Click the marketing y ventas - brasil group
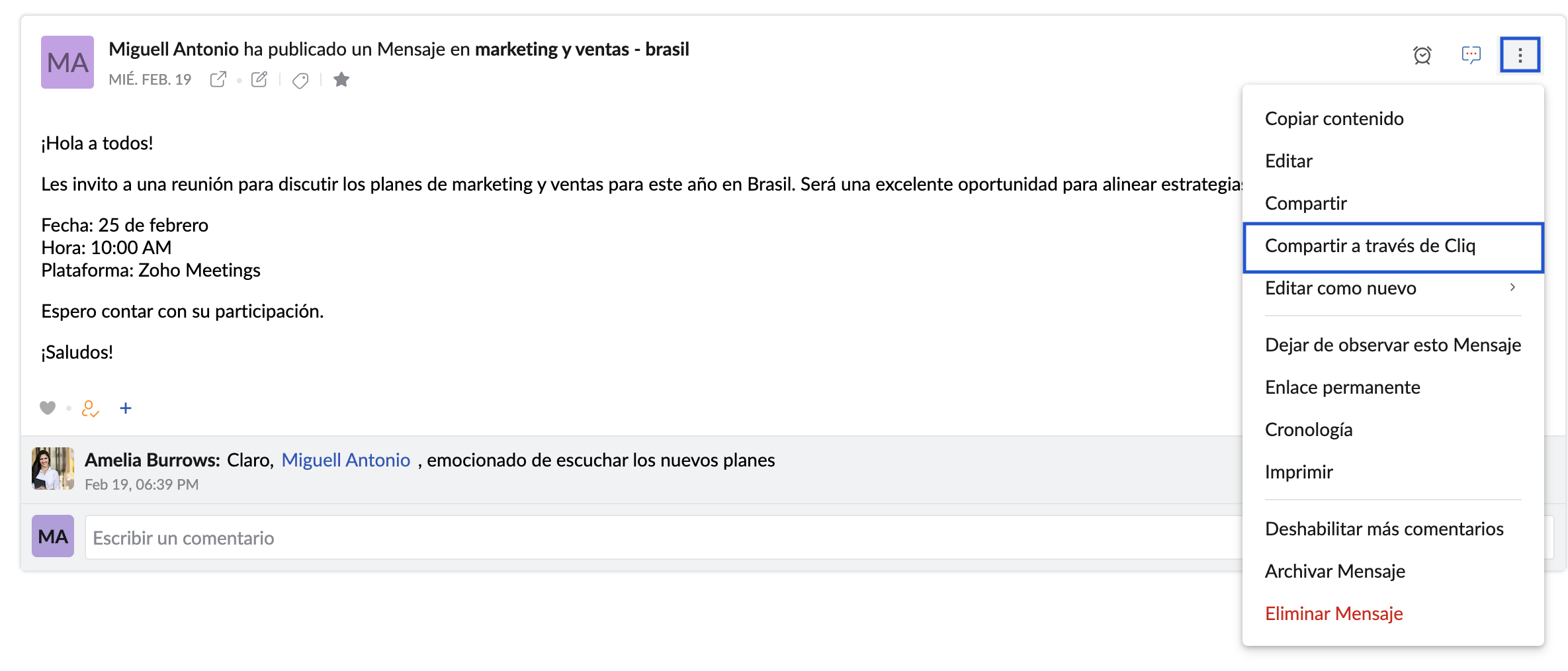The image size is (1568, 671). tap(582, 50)
